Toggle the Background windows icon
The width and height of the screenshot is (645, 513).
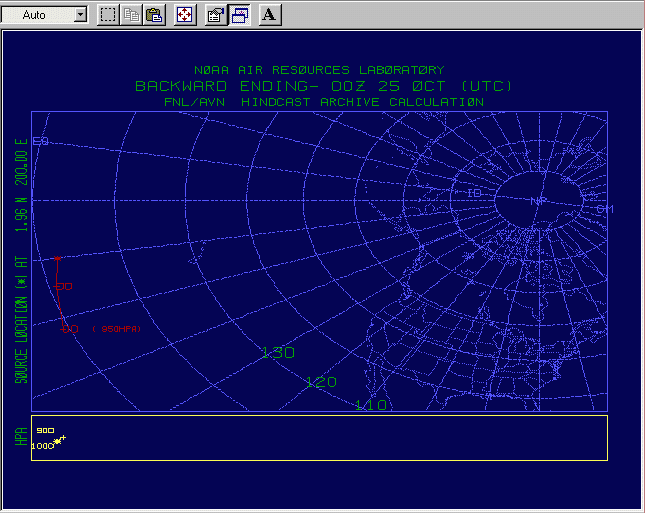(x=240, y=15)
